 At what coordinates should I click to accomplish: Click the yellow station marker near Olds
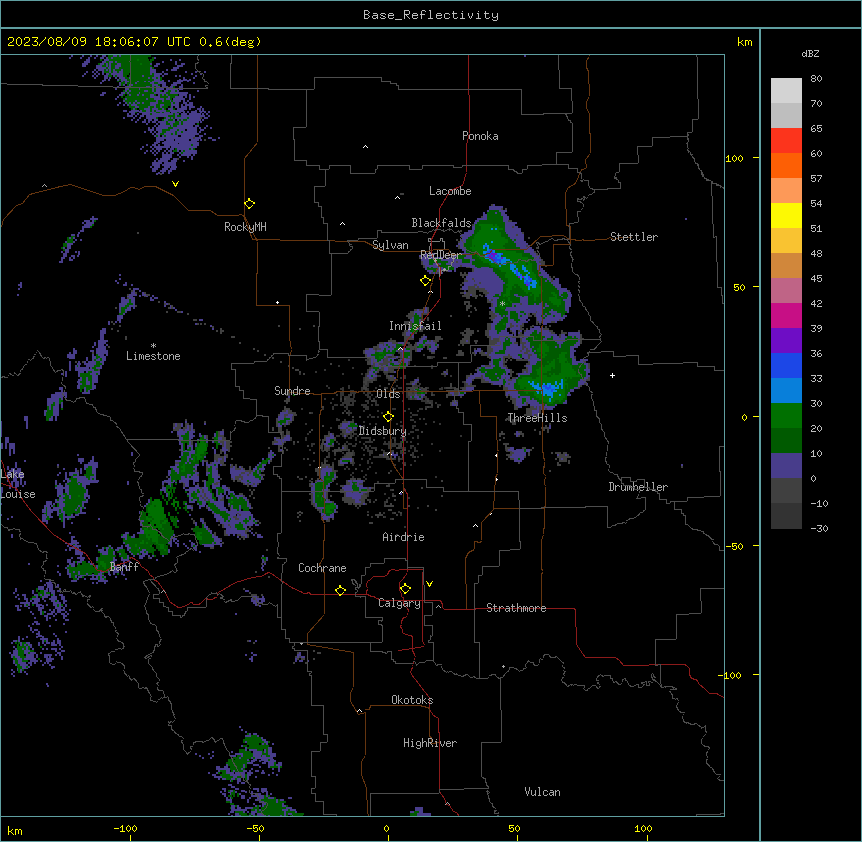[389, 416]
